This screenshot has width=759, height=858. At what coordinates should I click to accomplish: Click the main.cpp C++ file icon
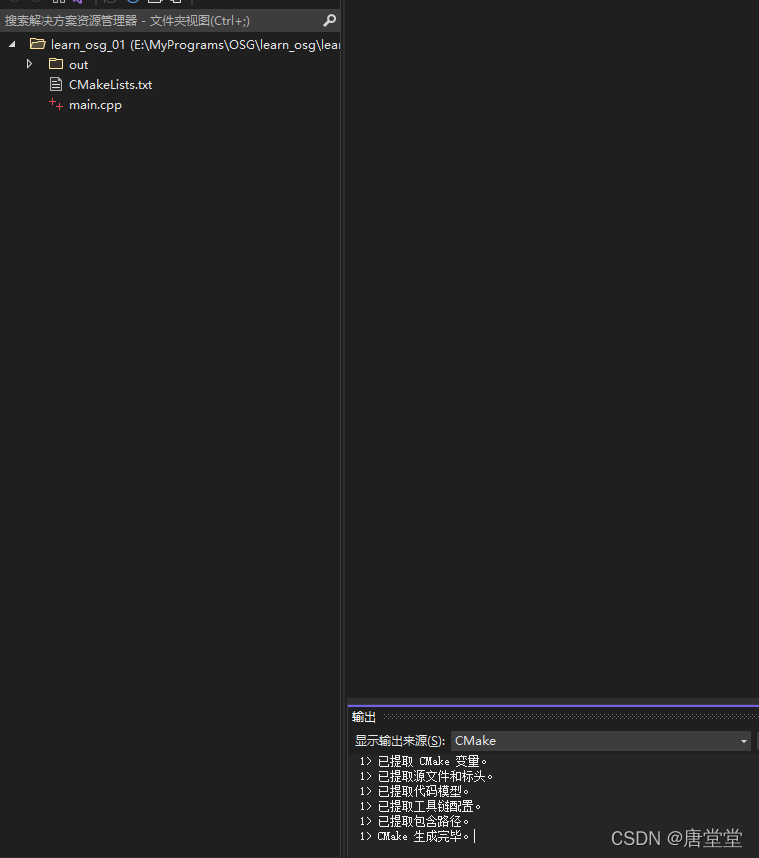[56, 104]
